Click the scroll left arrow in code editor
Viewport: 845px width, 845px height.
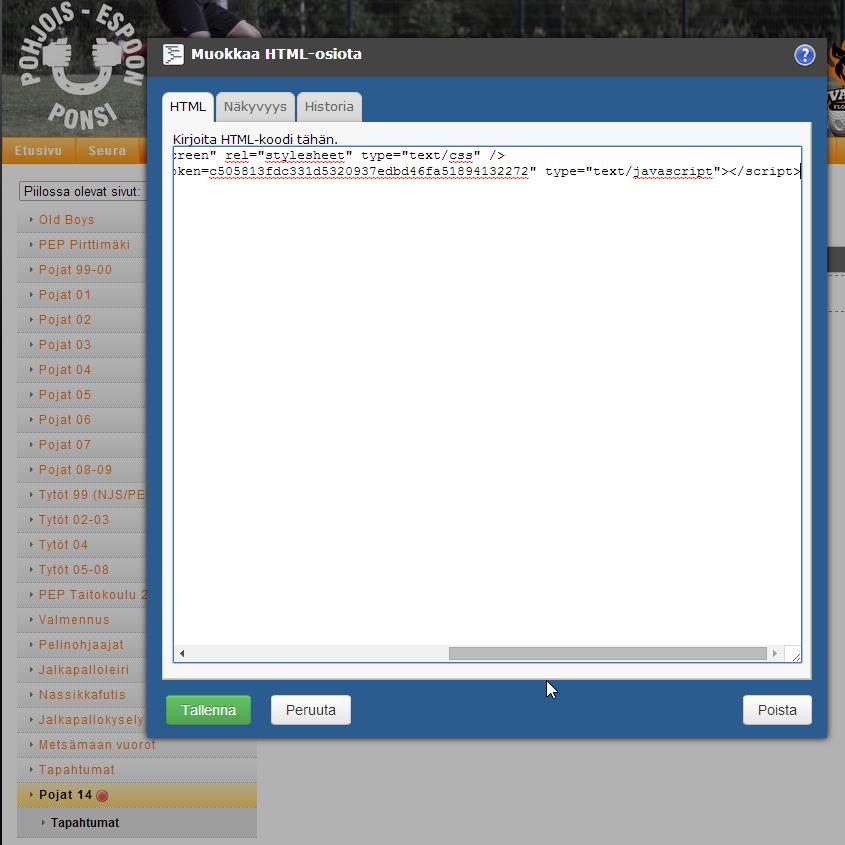182,654
